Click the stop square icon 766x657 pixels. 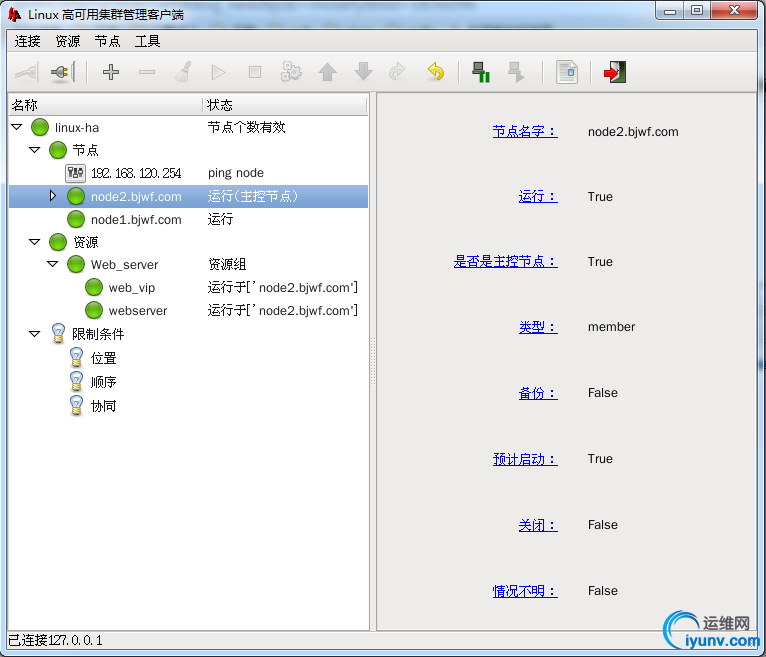[x=255, y=72]
